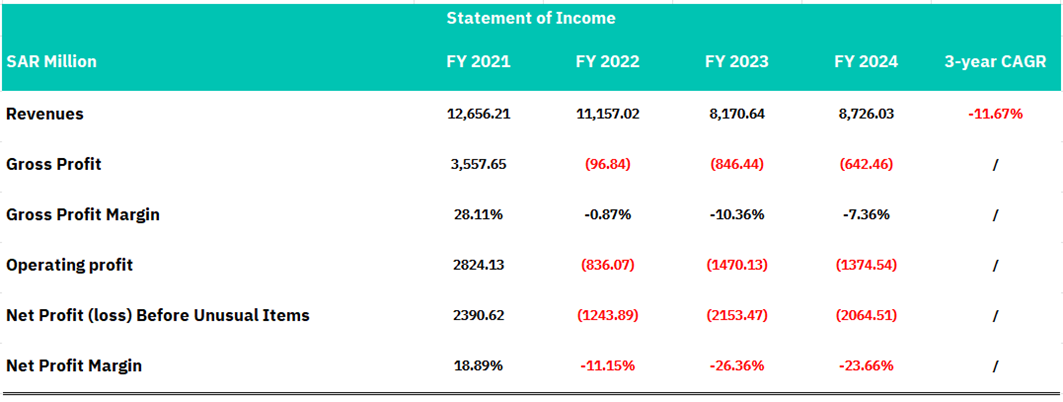Select the FY 2021 revenue value 12,656.21
Screen dimensions: 1063x402
click(x=478, y=114)
